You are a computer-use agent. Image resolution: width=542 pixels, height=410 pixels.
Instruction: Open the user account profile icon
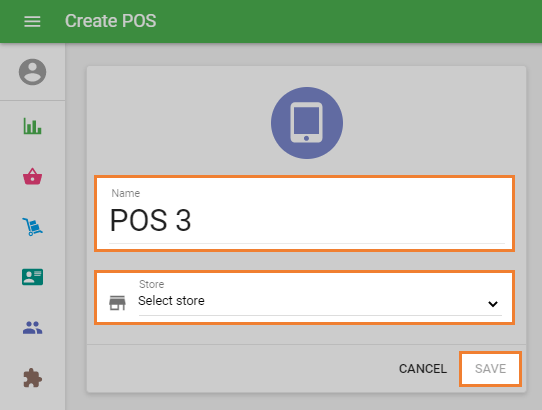32,72
